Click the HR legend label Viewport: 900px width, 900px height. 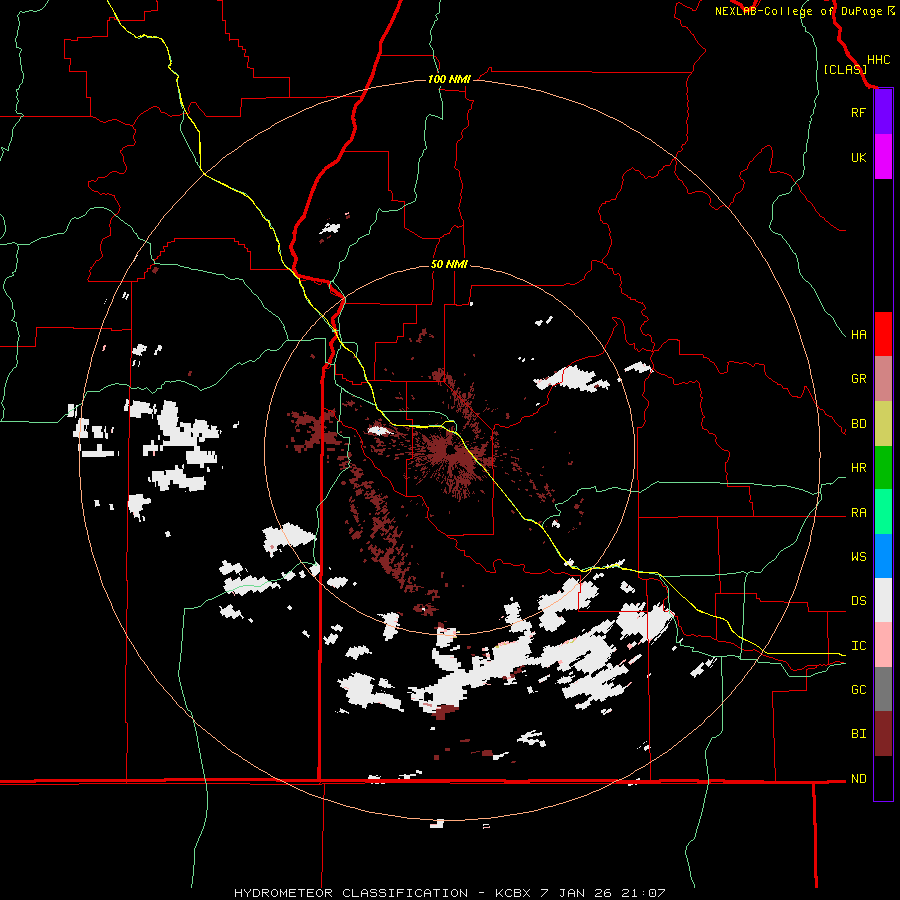pos(858,468)
